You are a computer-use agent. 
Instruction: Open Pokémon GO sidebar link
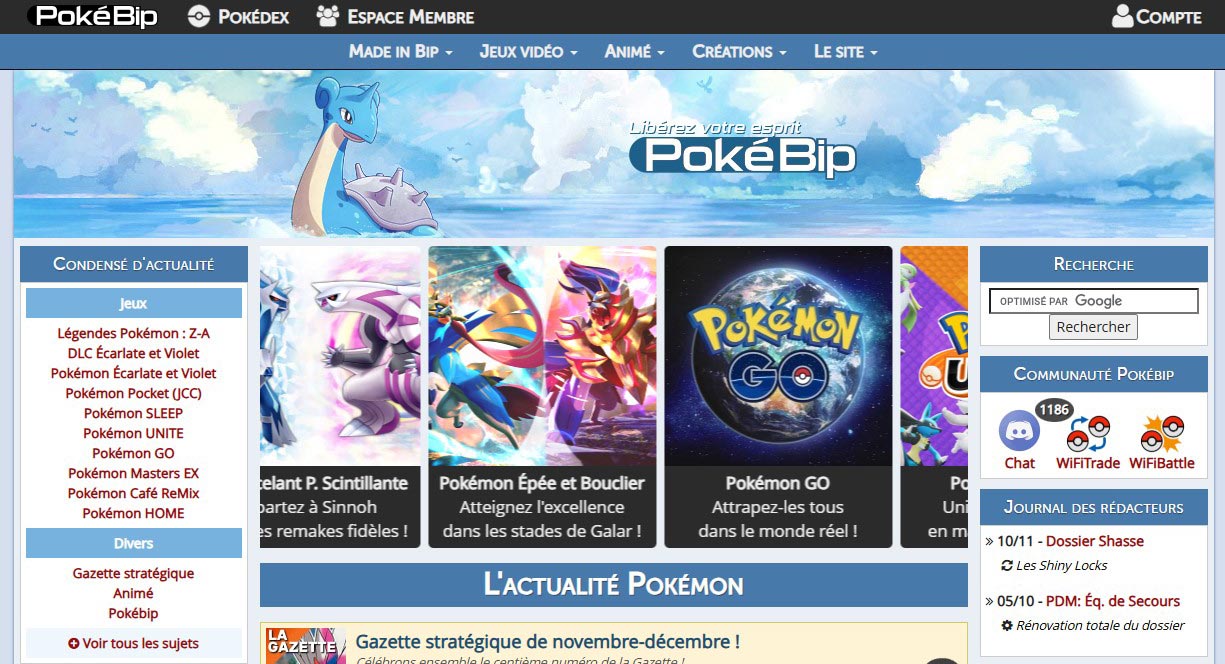click(133, 453)
